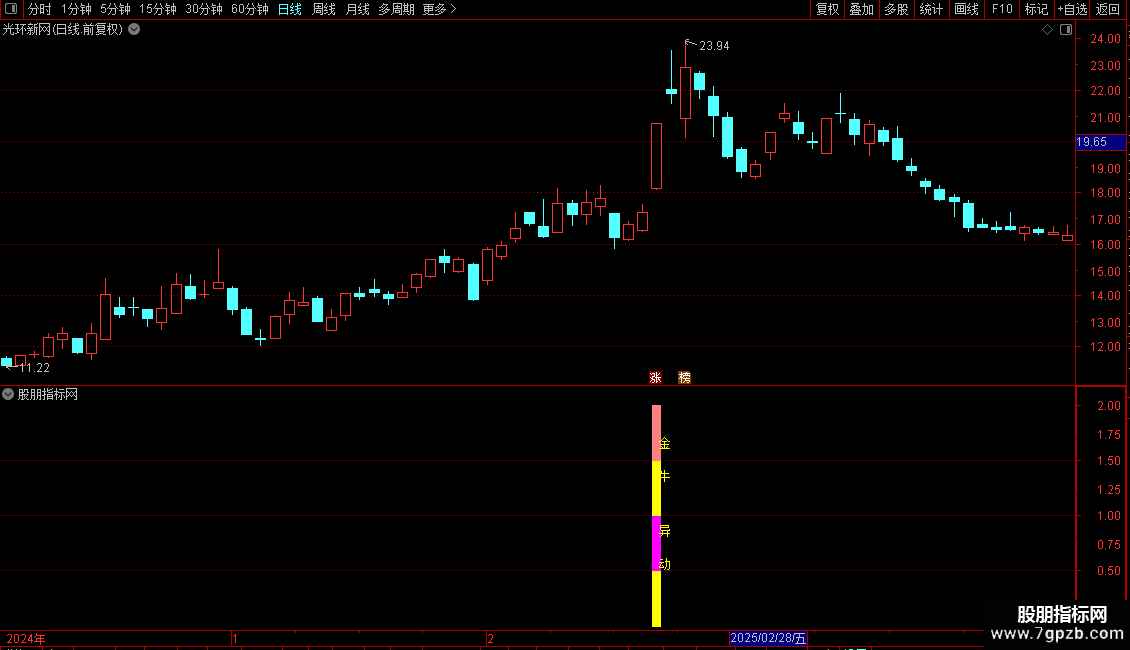The height and width of the screenshot is (650, 1130).
Task: Select the 15分钟 period
Action: (157, 9)
